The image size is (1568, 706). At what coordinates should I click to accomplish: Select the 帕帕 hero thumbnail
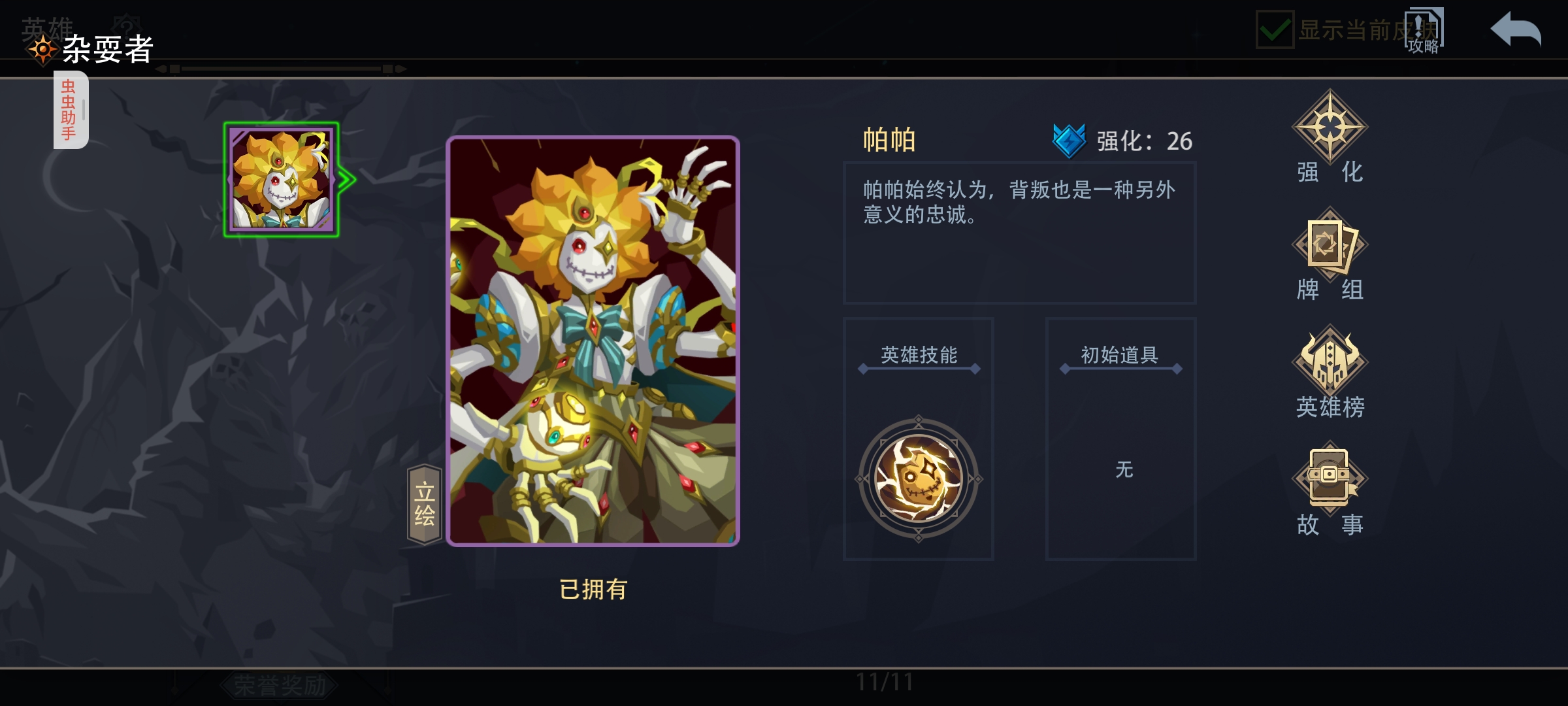[x=282, y=180]
